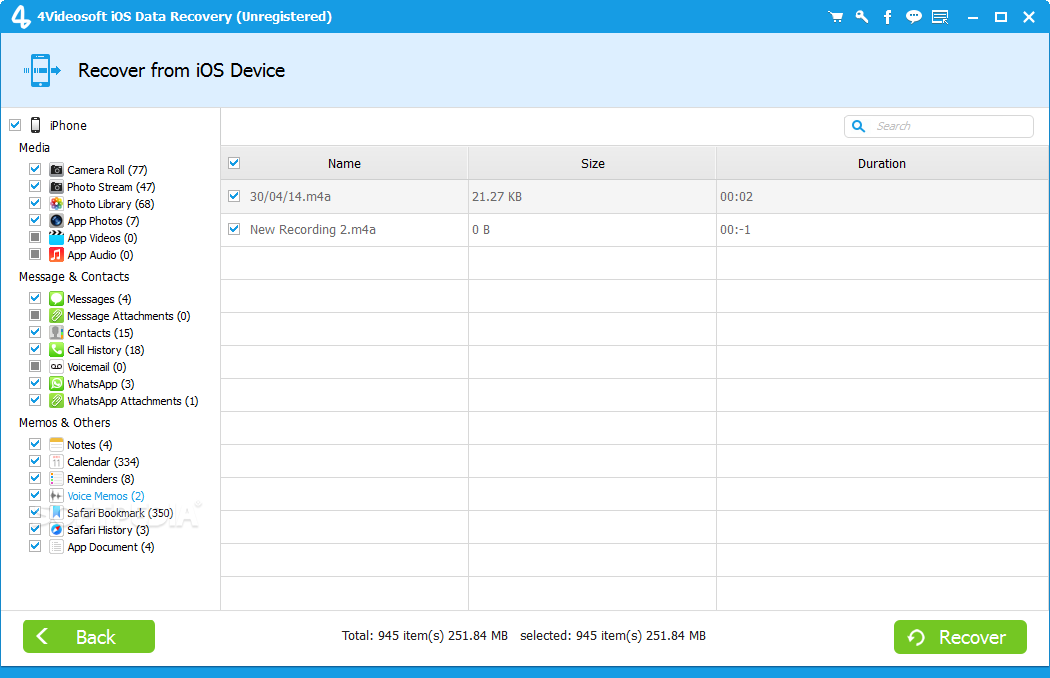Screen dimensions: 1050x678
Task: Uncheck the 30/04/14.m4a file checkbox
Action: click(234, 196)
